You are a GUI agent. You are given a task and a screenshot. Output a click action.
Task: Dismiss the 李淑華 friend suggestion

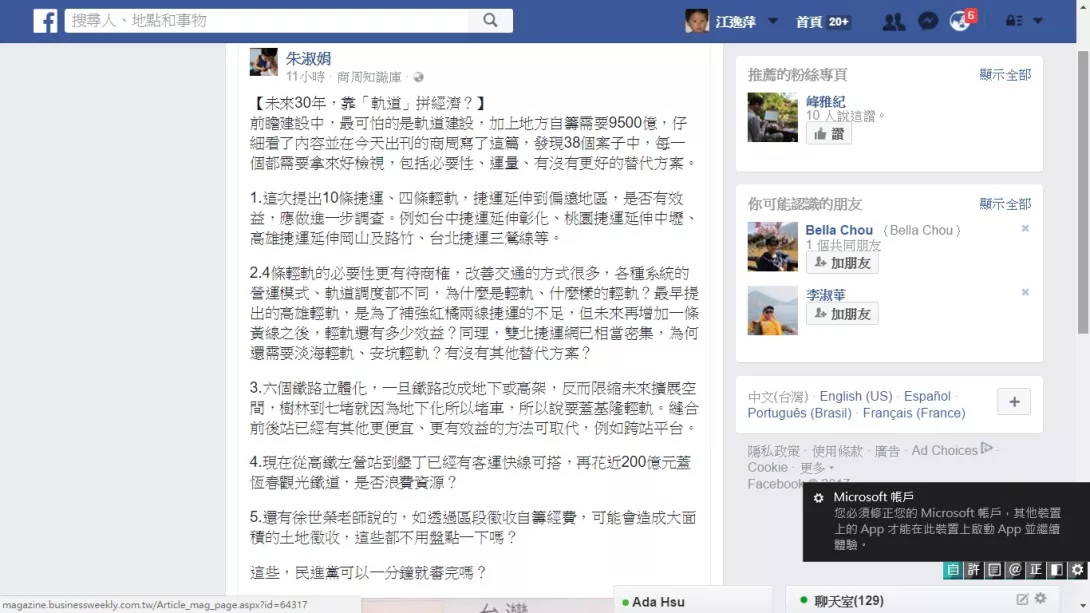click(1025, 292)
